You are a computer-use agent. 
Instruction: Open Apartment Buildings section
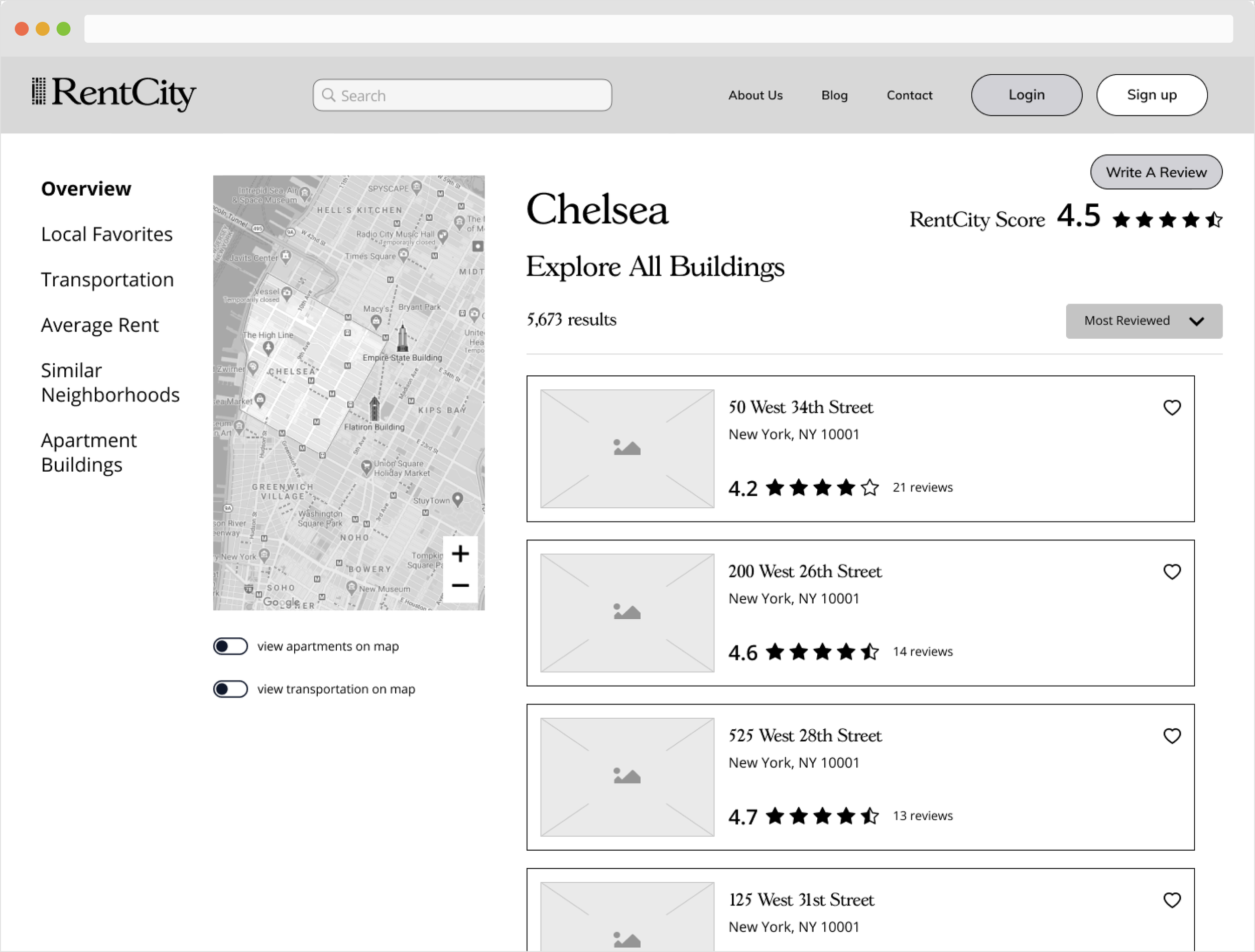coord(89,453)
